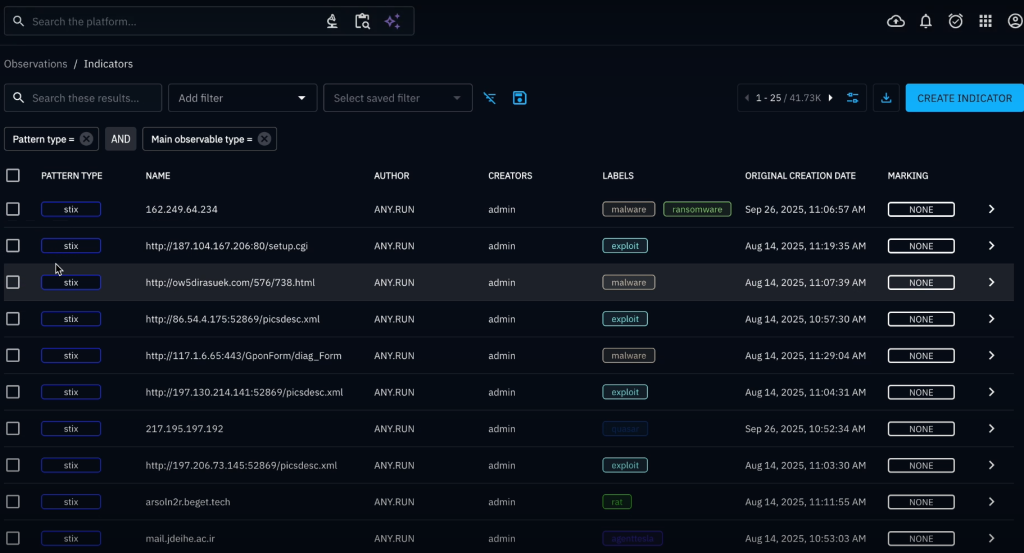
Task: Open list settings sliders icon
Action: click(853, 98)
